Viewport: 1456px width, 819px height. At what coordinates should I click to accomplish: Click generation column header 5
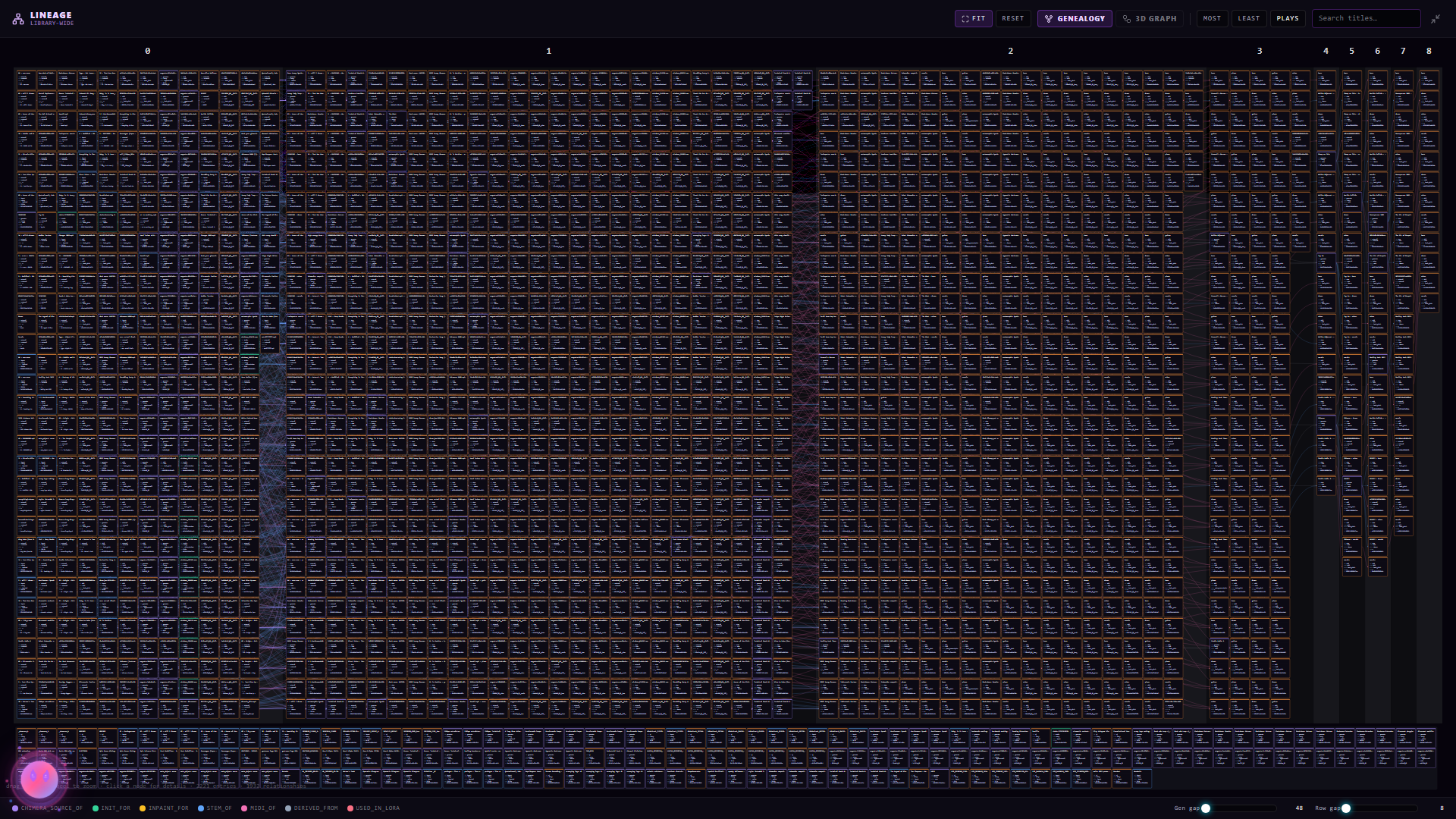tap(1352, 51)
